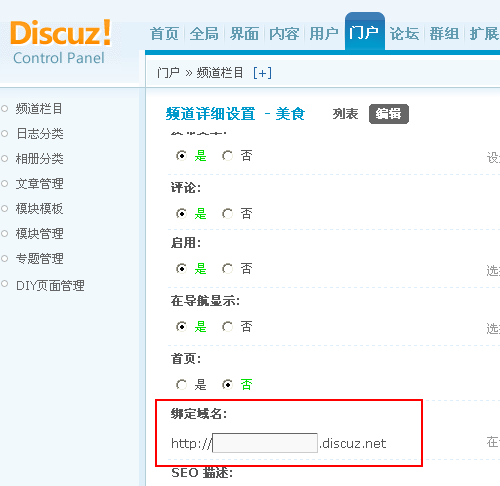Open the 用户 tab
Viewport: 500px width, 486px height.
[x=324, y=34]
